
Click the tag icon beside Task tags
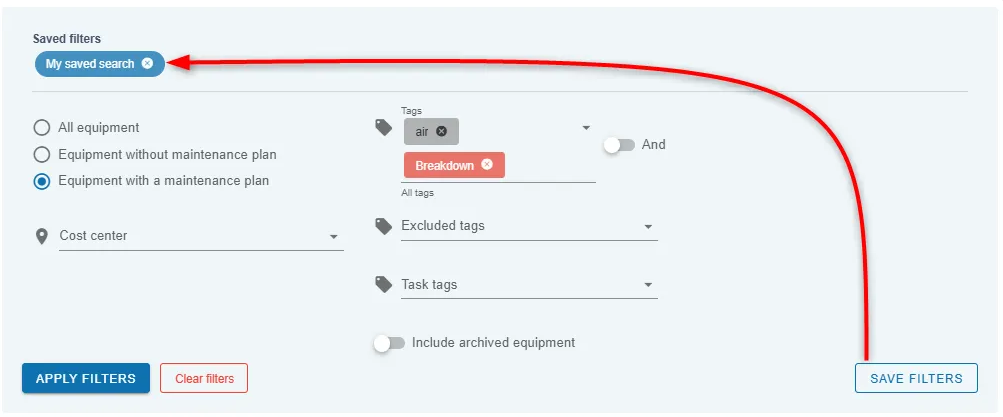point(384,284)
